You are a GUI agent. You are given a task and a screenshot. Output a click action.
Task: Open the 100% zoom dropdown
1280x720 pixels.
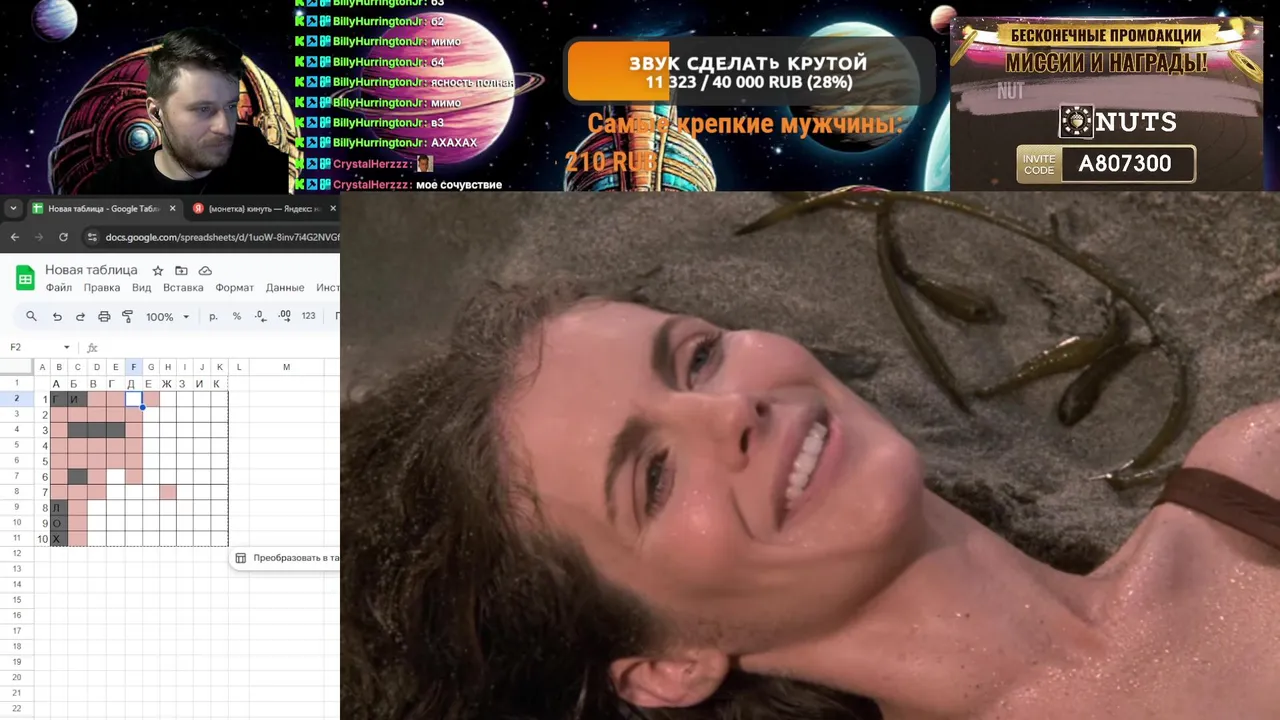(167, 316)
